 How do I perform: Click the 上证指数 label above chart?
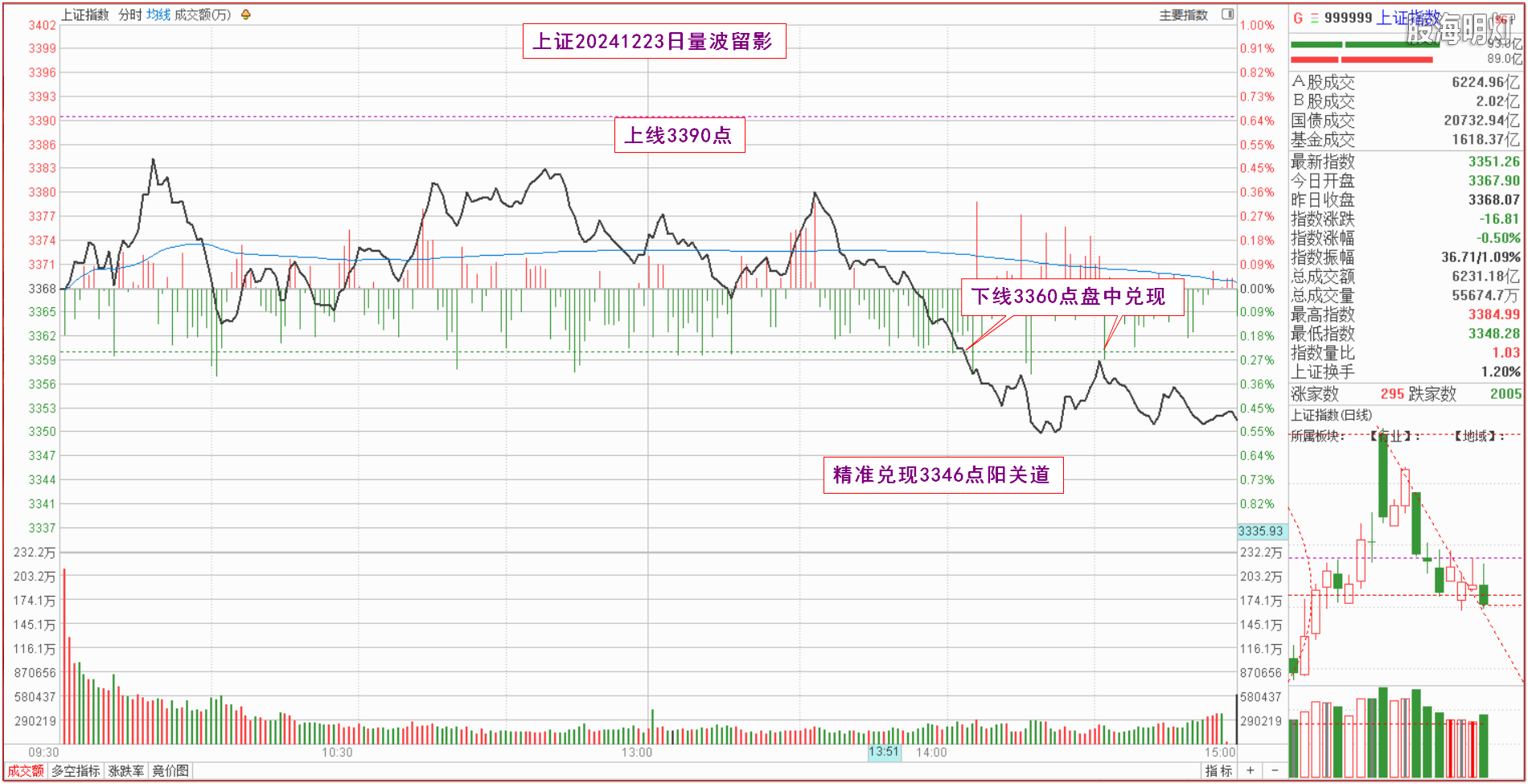point(84,14)
